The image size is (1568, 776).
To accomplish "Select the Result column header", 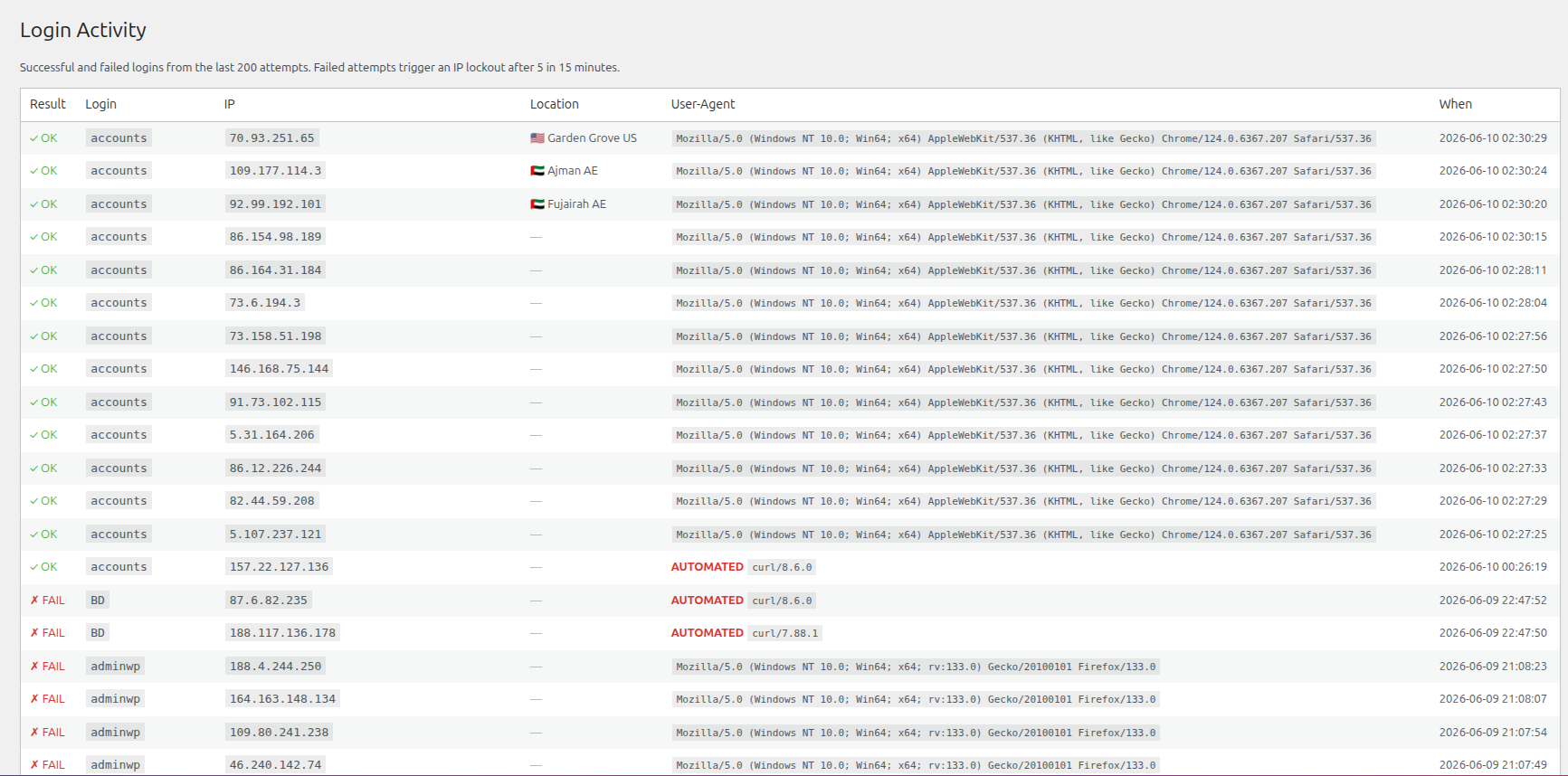I will 48,104.
